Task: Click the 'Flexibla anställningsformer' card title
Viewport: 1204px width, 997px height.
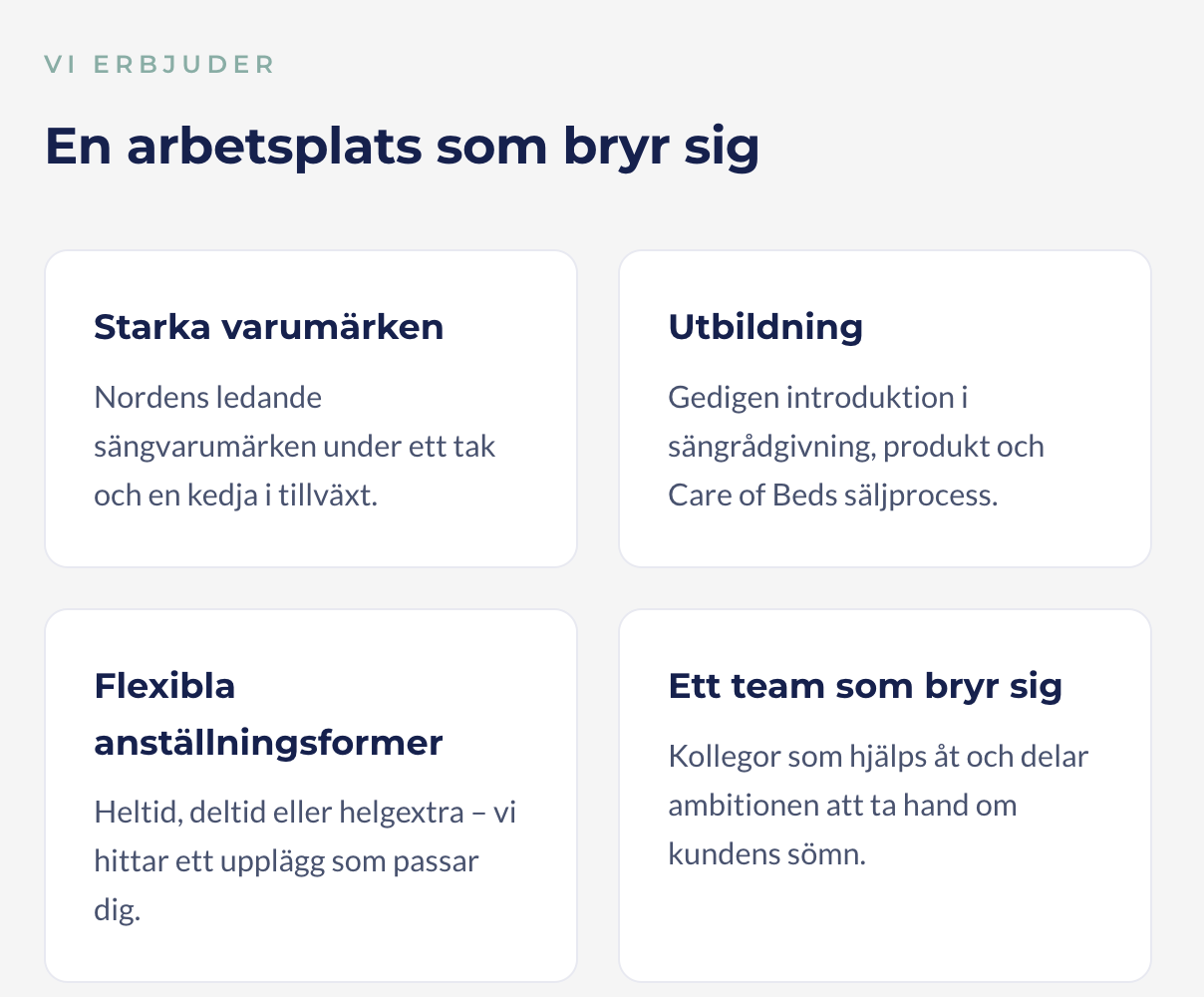Action: (x=268, y=714)
